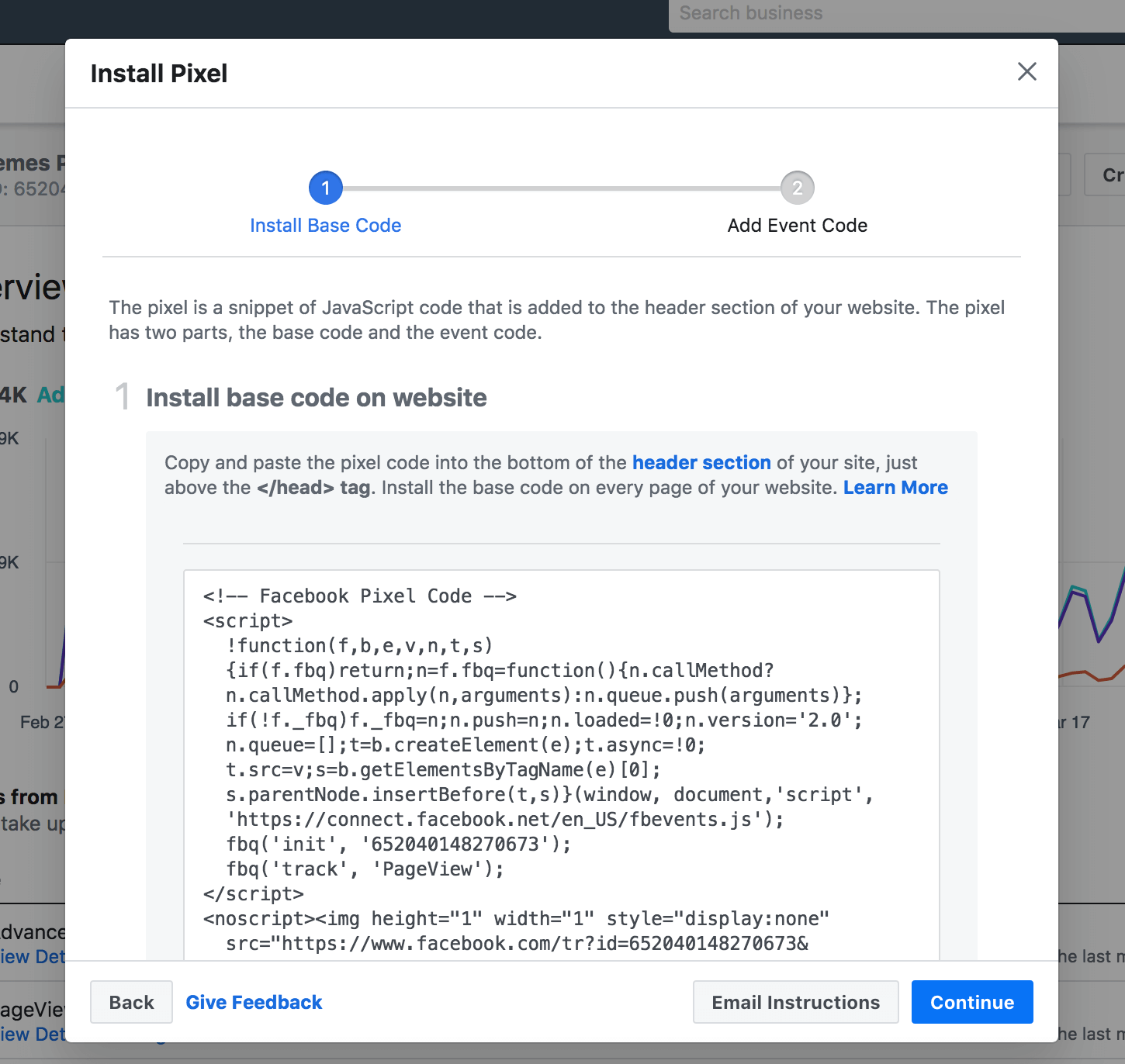Open the Add Event Code step label
This screenshot has width=1125, height=1064.
(798, 226)
